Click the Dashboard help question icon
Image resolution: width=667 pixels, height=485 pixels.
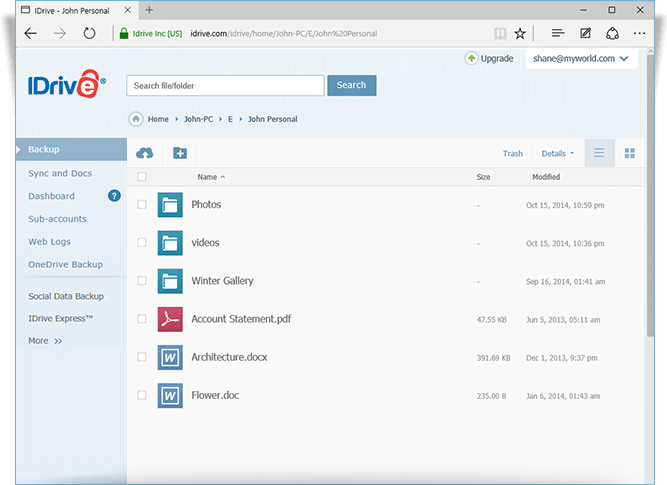[114, 196]
